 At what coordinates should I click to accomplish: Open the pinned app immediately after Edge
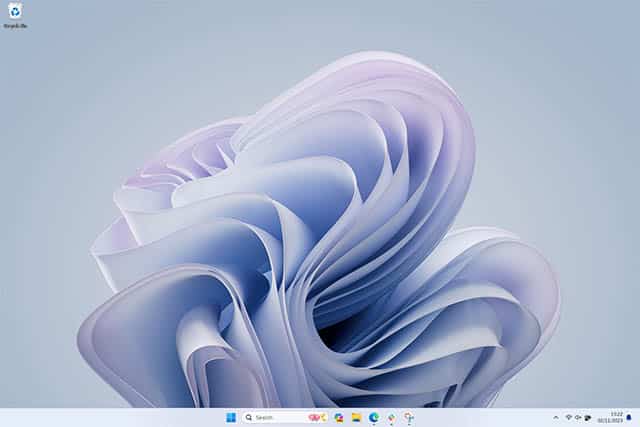[x=391, y=417]
